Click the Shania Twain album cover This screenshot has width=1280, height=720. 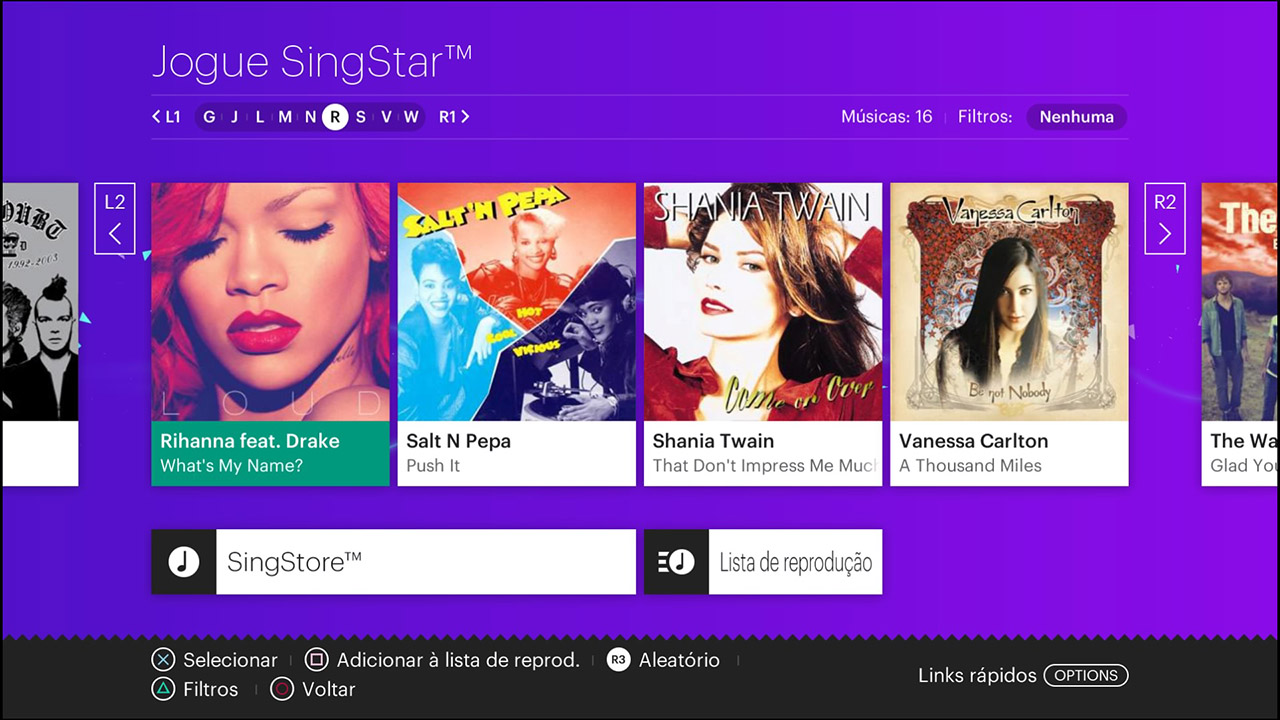click(x=762, y=300)
